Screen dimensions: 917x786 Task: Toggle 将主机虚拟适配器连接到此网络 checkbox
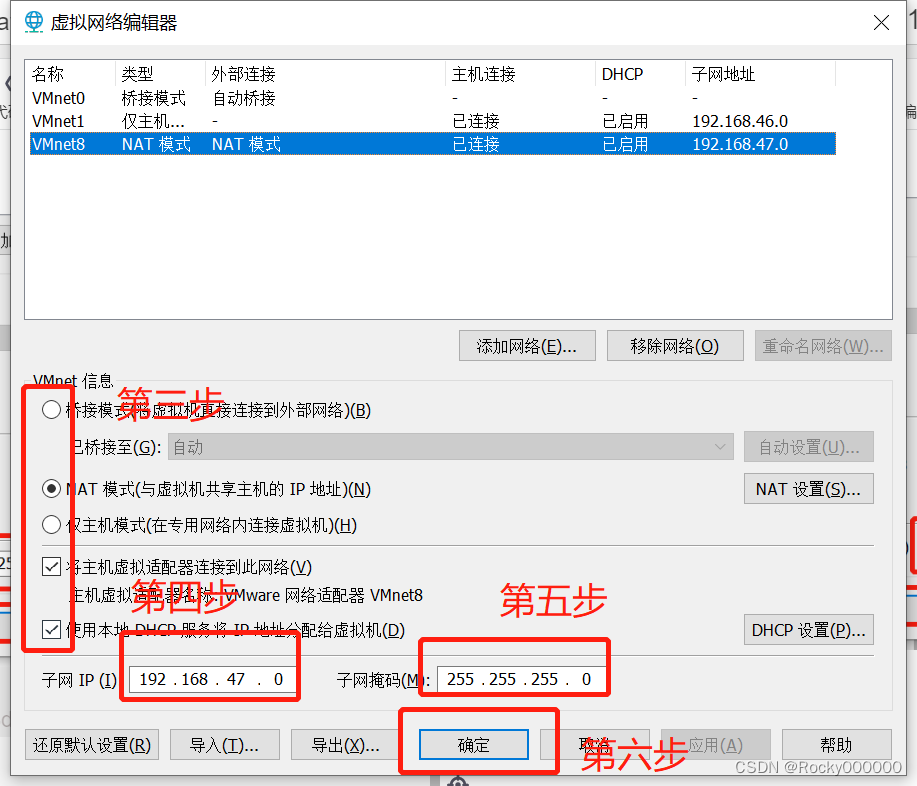(51, 567)
